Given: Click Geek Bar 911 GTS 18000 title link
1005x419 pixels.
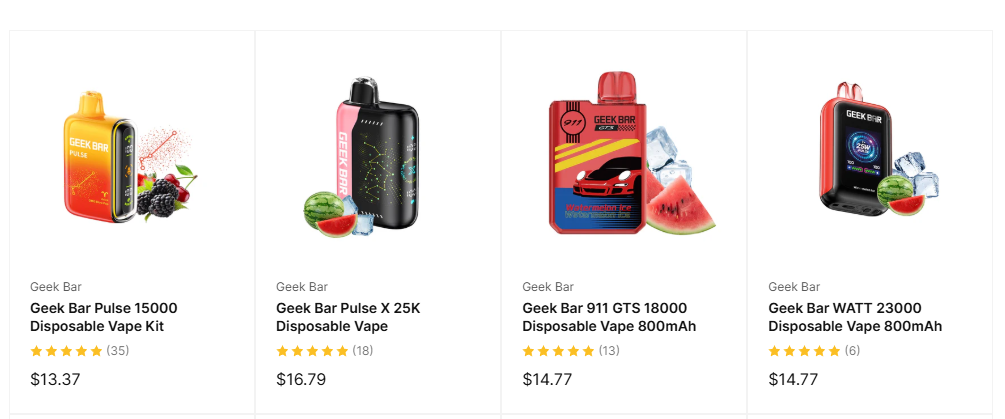Looking at the screenshot, I should pos(609,317).
